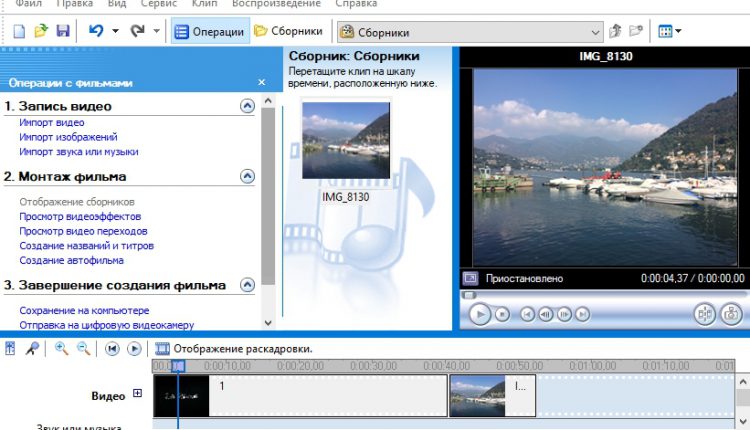
Task: Open undo history dropdown arrow
Action: pos(115,32)
